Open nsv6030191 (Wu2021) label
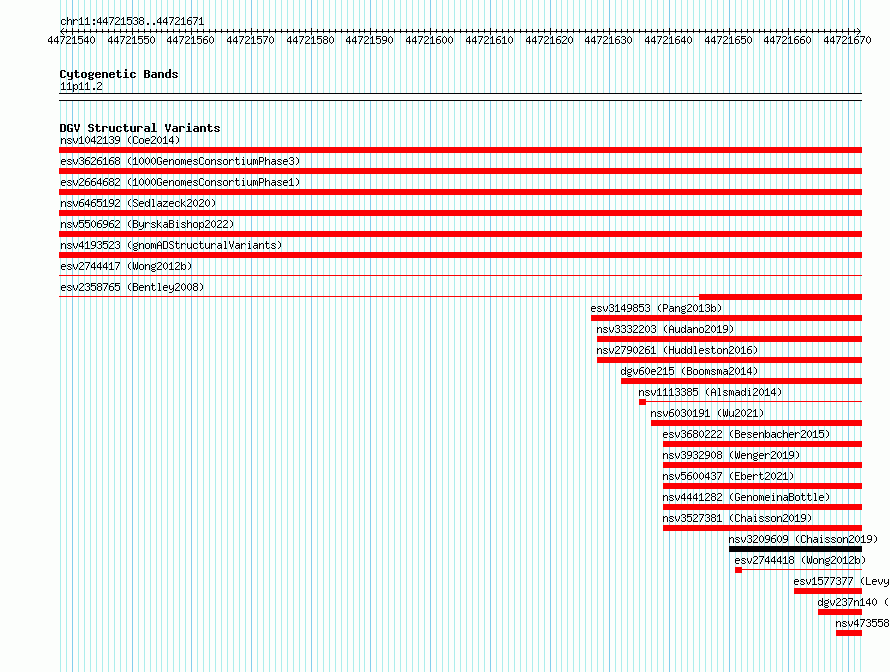This screenshot has height=672, width=890. coord(707,413)
